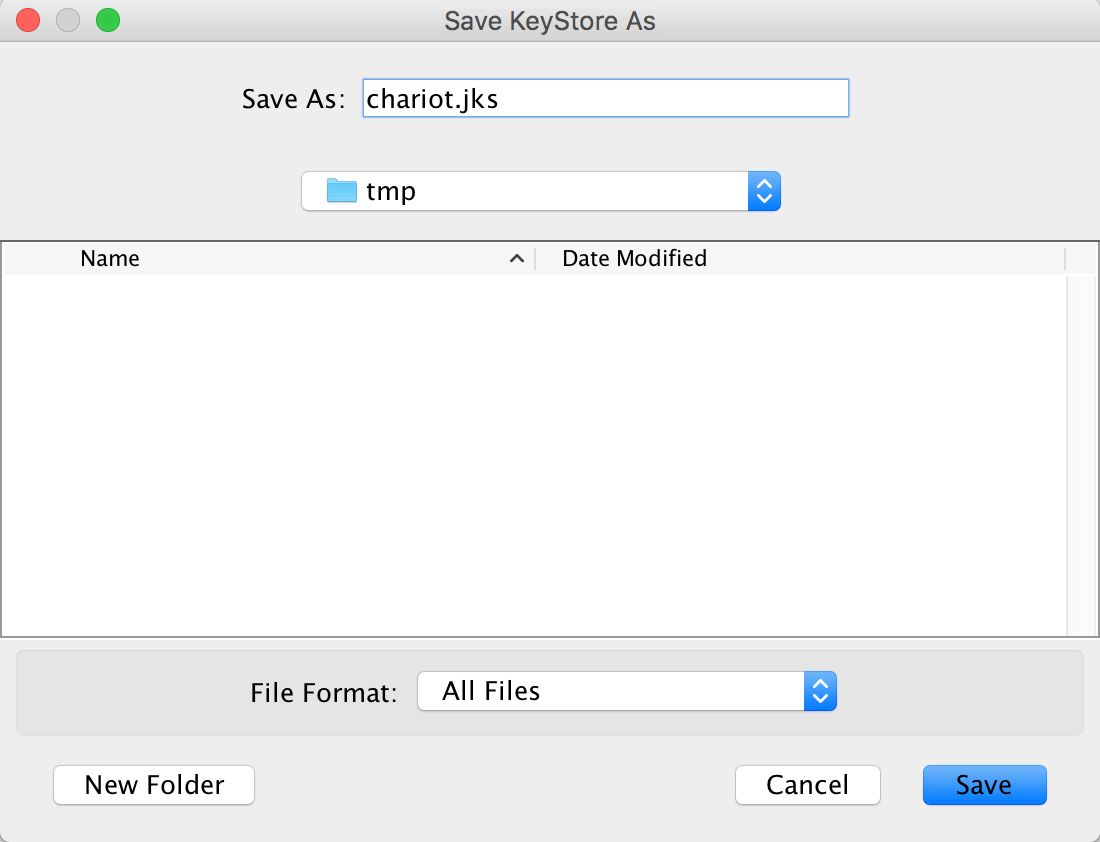
Task: Click the chariot.jks filename field
Action: click(605, 98)
